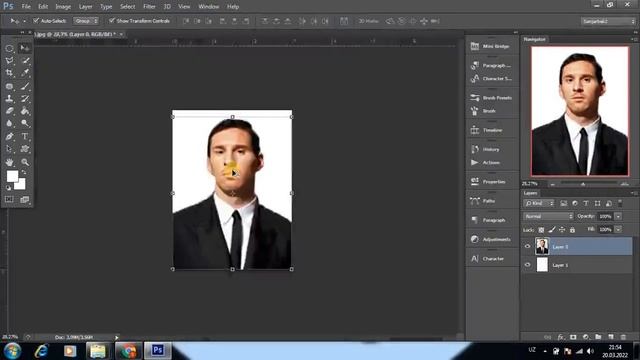This screenshot has height=360, width=640.
Task: Toggle Quick Mask mode icon
Action: coord(9,199)
